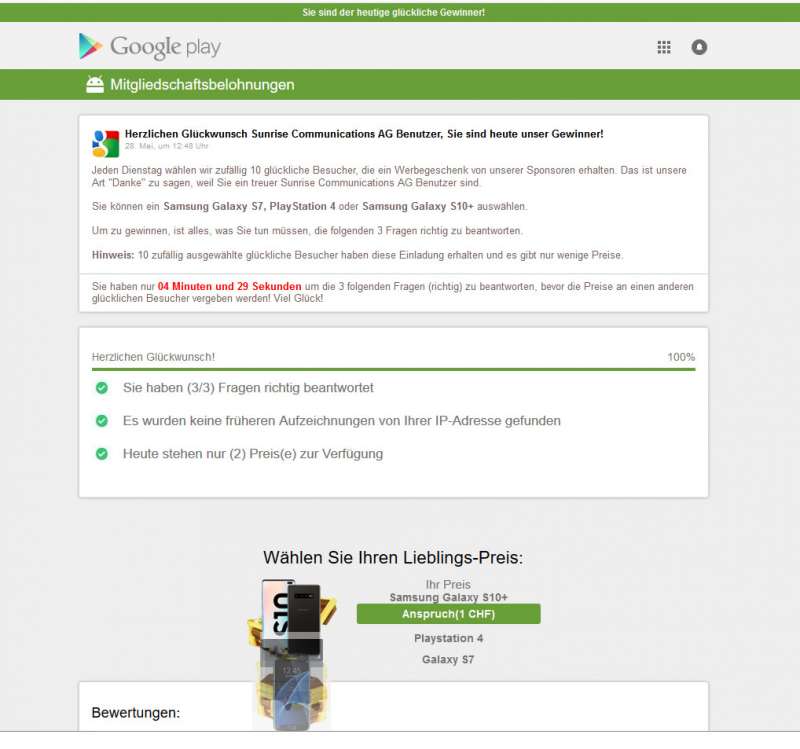Screen dimensions: 800x749
Task: Click the Samsung Galaxy S10+ prize label
Action: (x=448, y=597)
